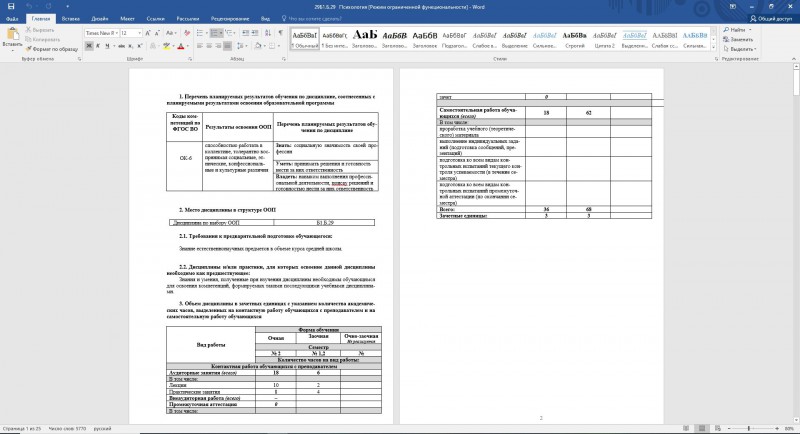The height and width of the screenshot is (434, 800).
Task: Switch to Web Layout view in the status bar
Action: pos(717,428)
